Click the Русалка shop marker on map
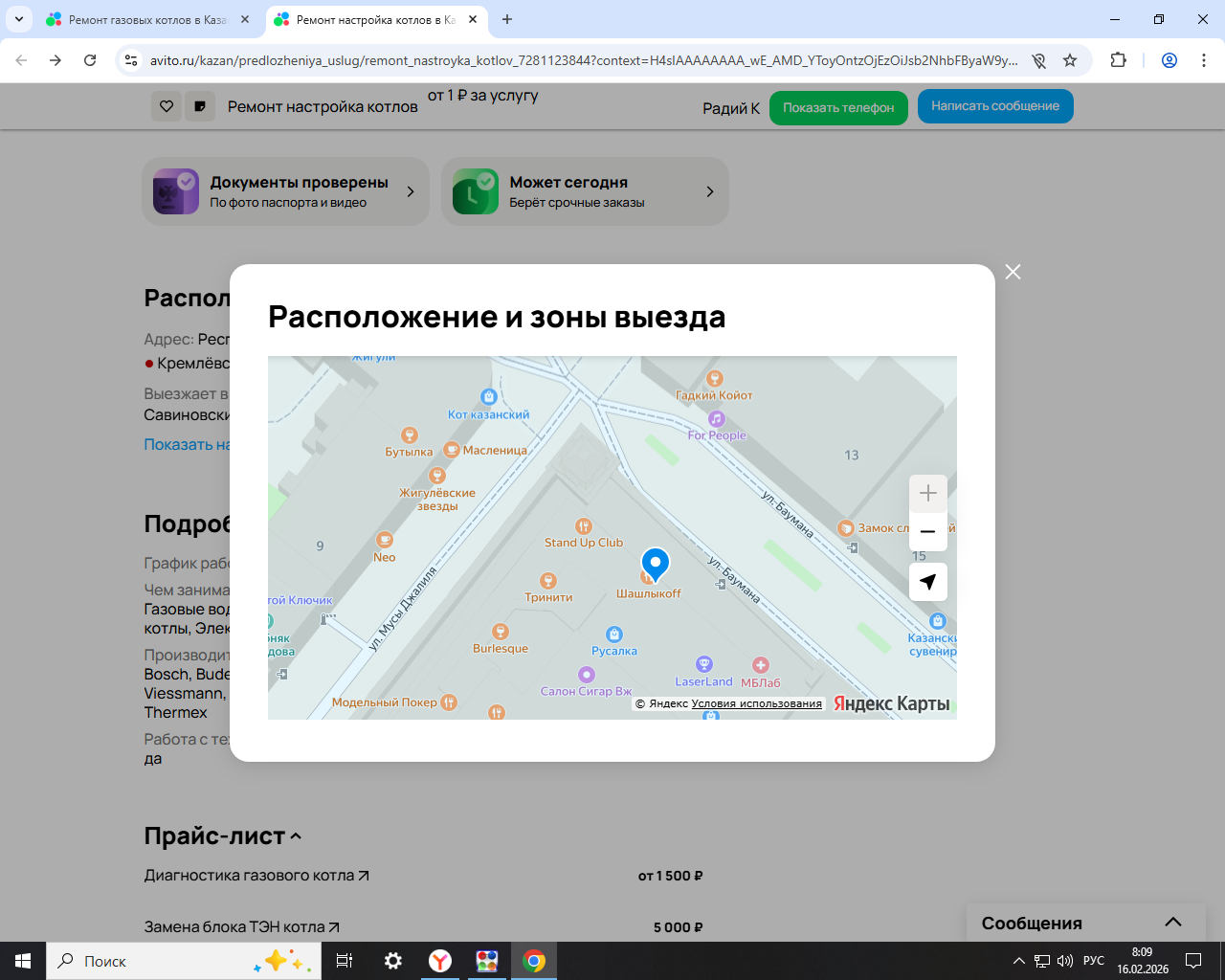 (614, 635)
